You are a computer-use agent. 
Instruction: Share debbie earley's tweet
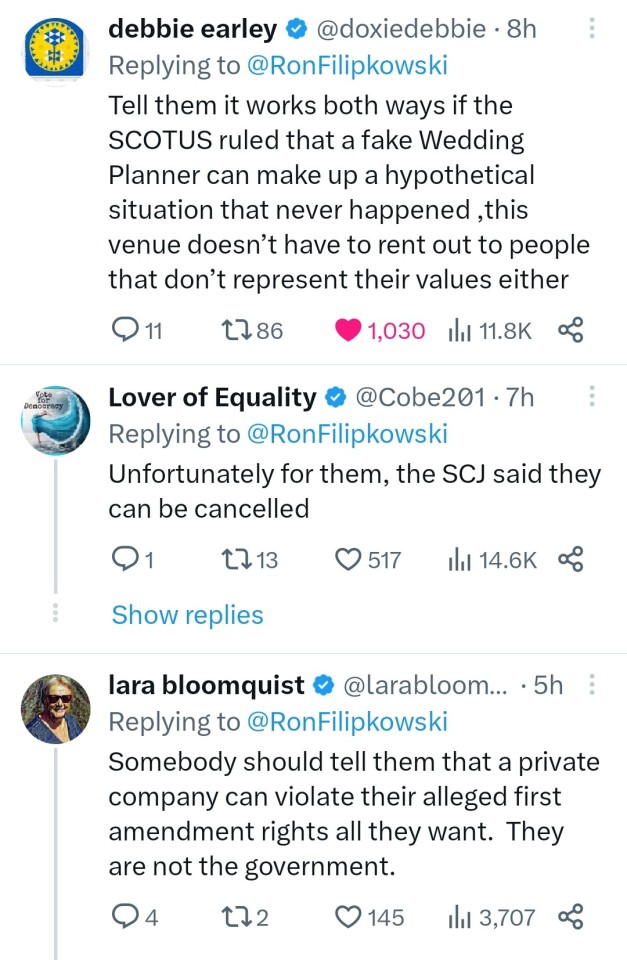[x=570, y=330]
